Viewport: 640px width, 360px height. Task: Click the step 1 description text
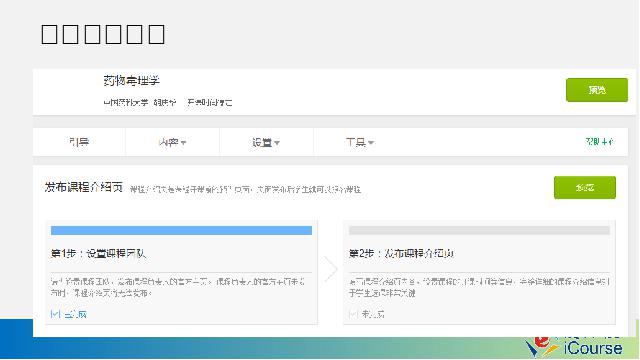point(178,287)
